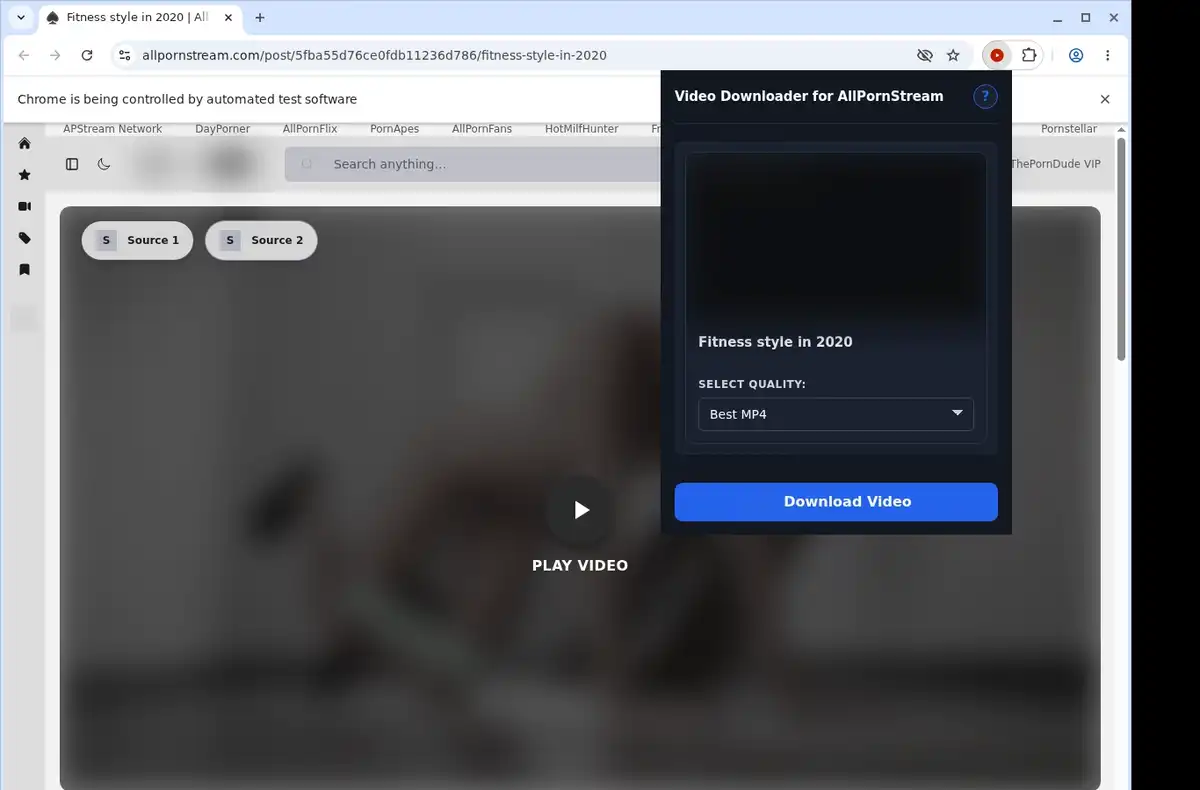
Task: Click the page vertical scrollbar
Action: (1122, 250)
